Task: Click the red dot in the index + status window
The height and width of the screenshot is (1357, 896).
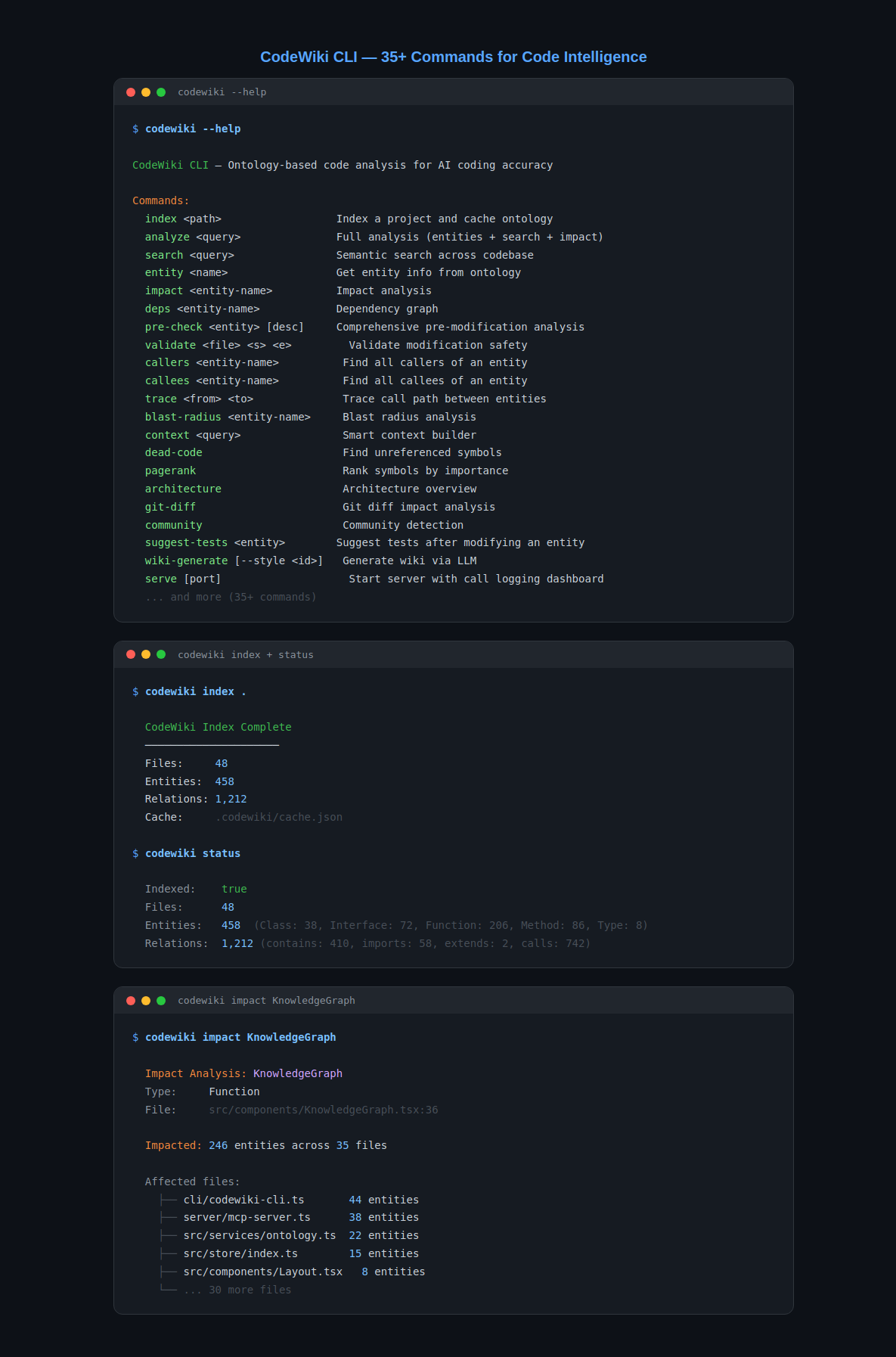Action: tap(131, 654)
